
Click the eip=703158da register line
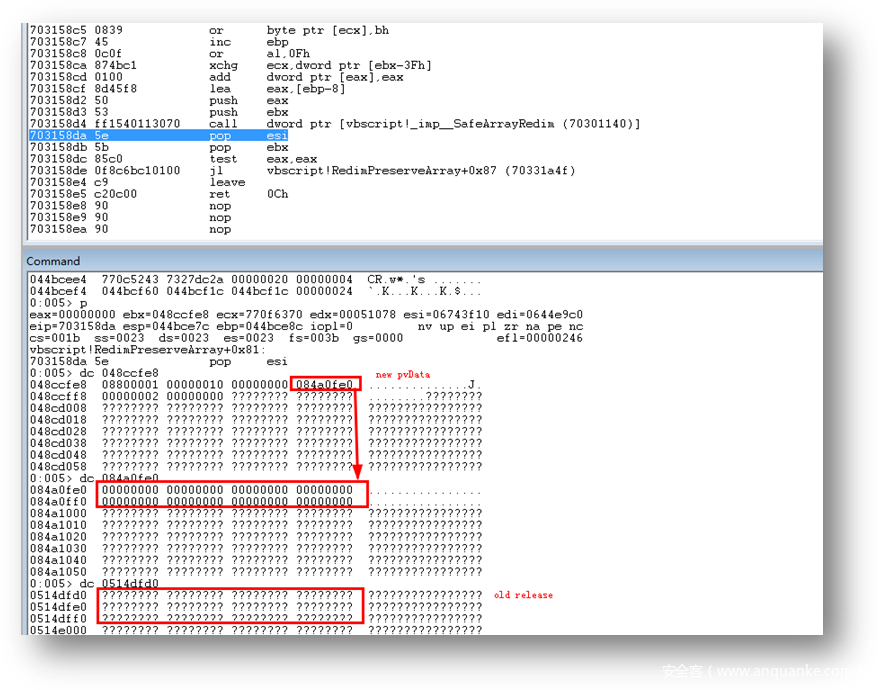pos(306,327)
